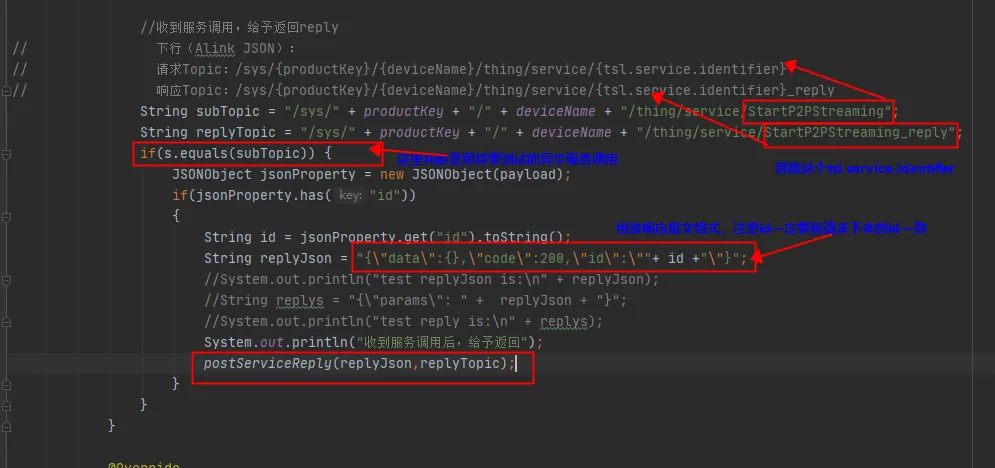Collapse the fold marker beside if(s.equals(subTopic))
The image size is (995, 468).
coord(6,153)
